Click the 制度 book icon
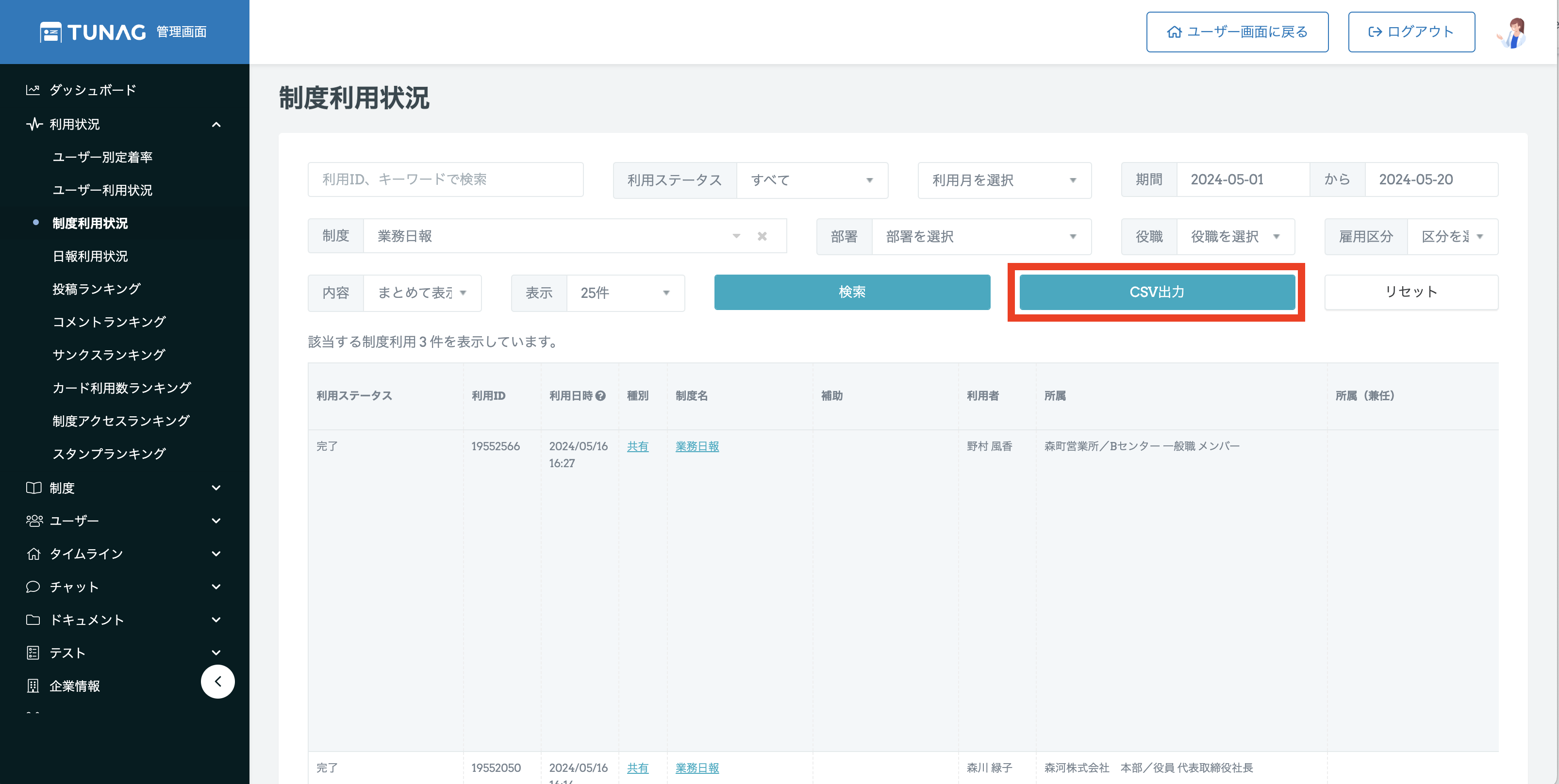 pos(34,488)
